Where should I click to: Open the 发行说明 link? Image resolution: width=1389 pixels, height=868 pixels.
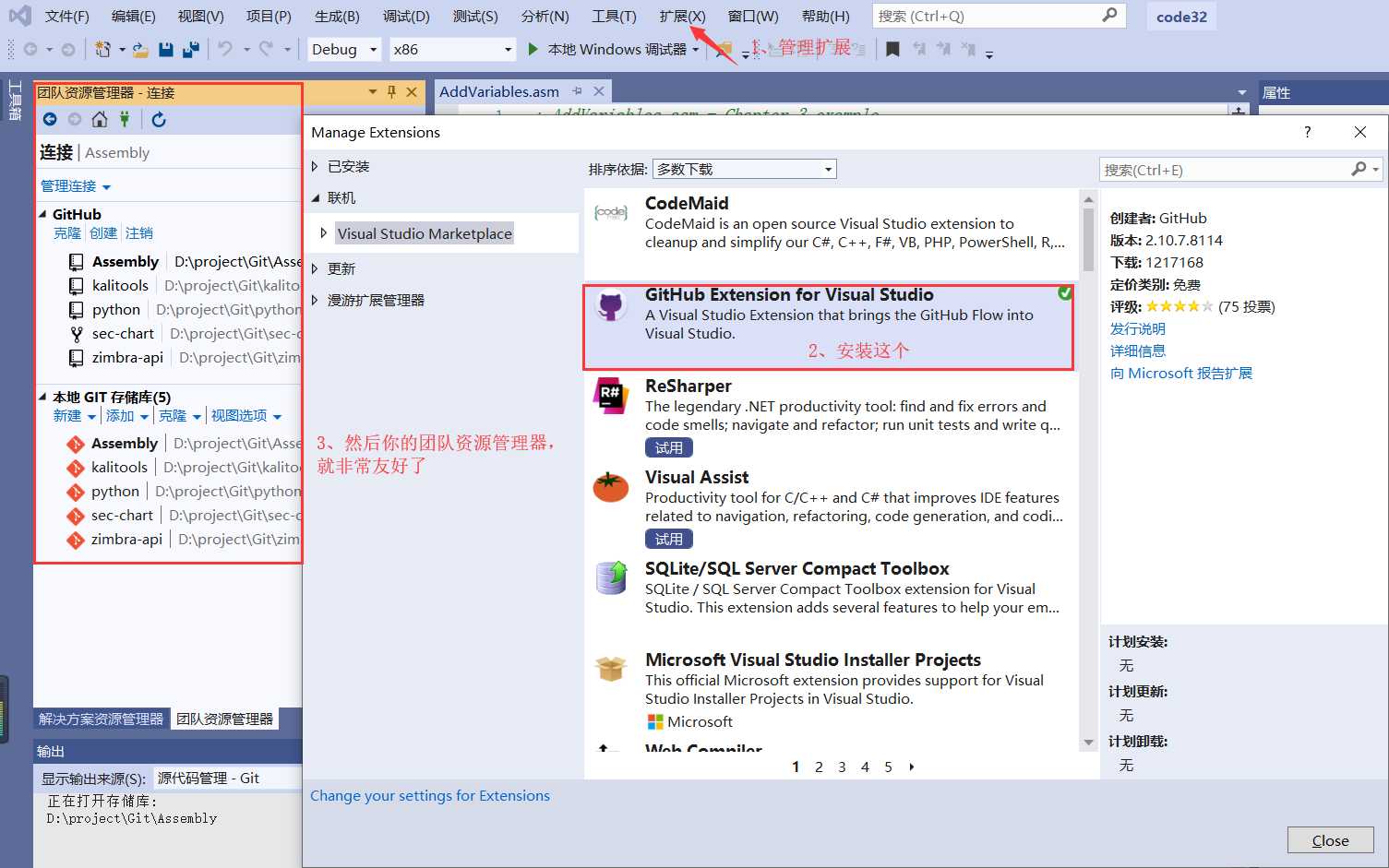click(1138, 328)
